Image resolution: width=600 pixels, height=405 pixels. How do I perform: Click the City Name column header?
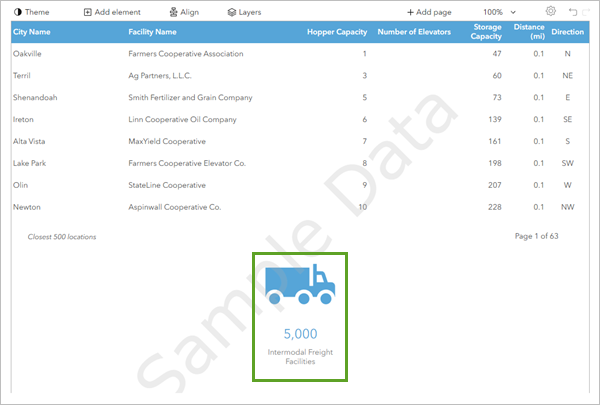tap(32, 32)
